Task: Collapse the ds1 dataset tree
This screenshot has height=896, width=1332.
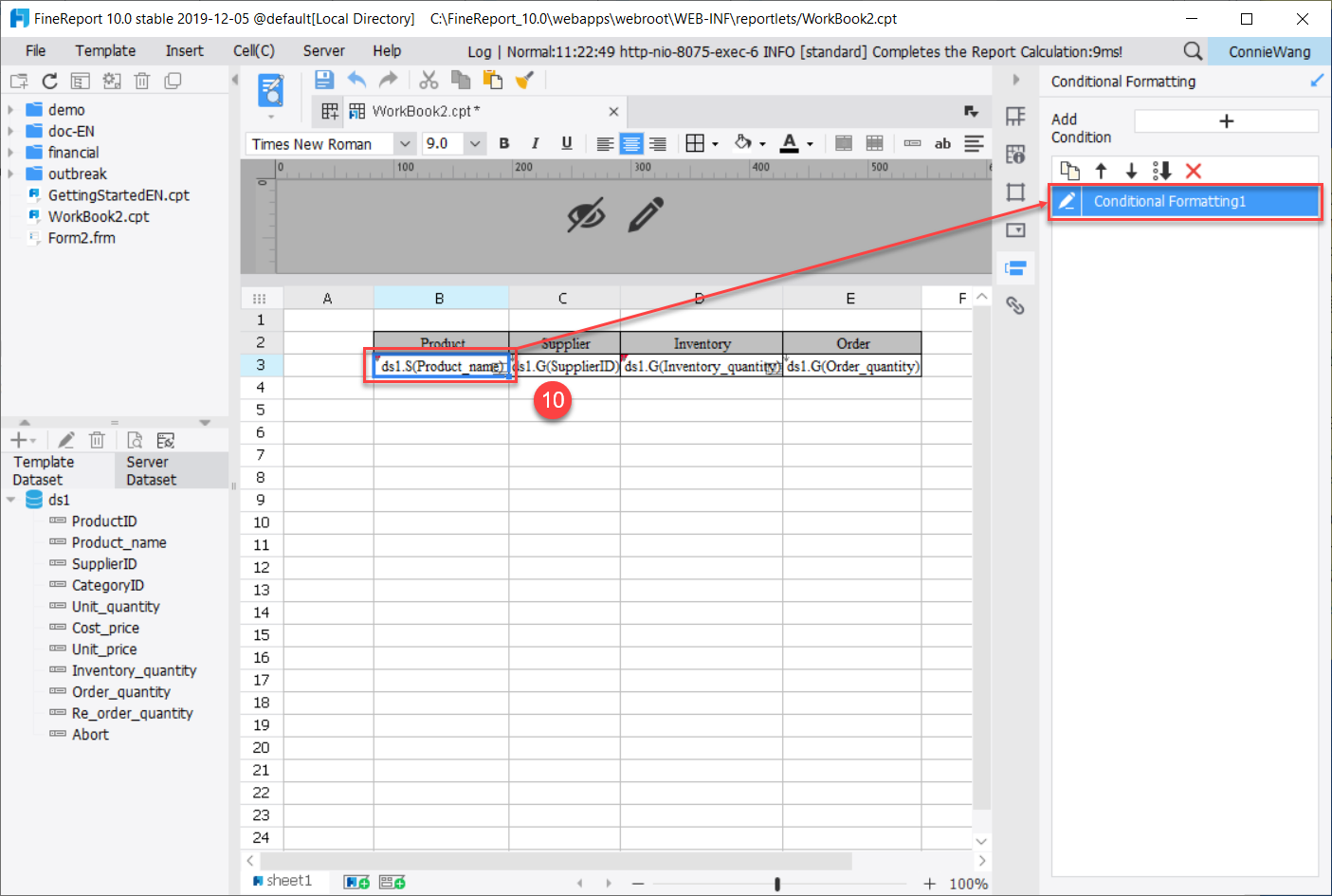Action: tap(10, 499)
